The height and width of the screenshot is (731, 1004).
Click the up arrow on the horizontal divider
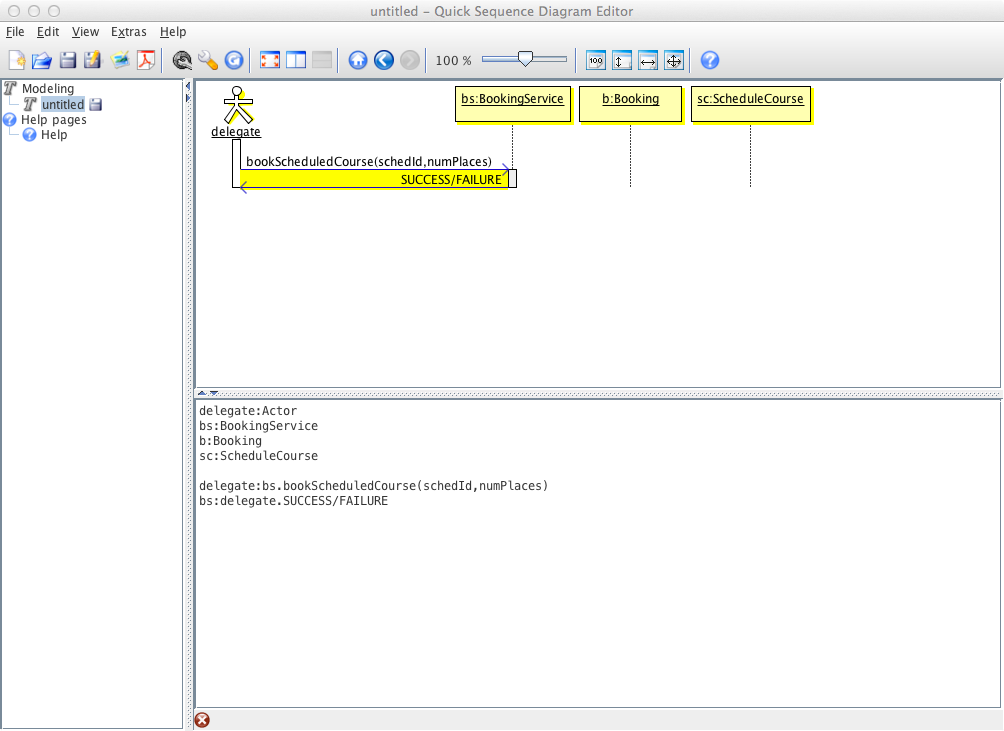click(x=201, y=394)
